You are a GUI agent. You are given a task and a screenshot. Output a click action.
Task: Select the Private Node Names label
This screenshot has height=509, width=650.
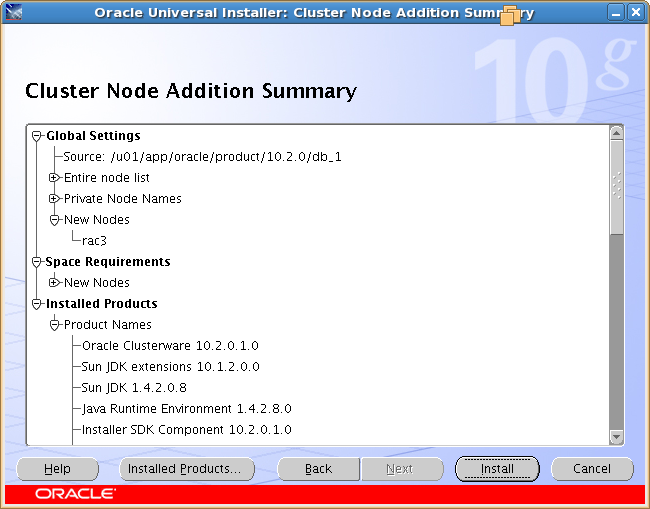click(x=123, y=199)
